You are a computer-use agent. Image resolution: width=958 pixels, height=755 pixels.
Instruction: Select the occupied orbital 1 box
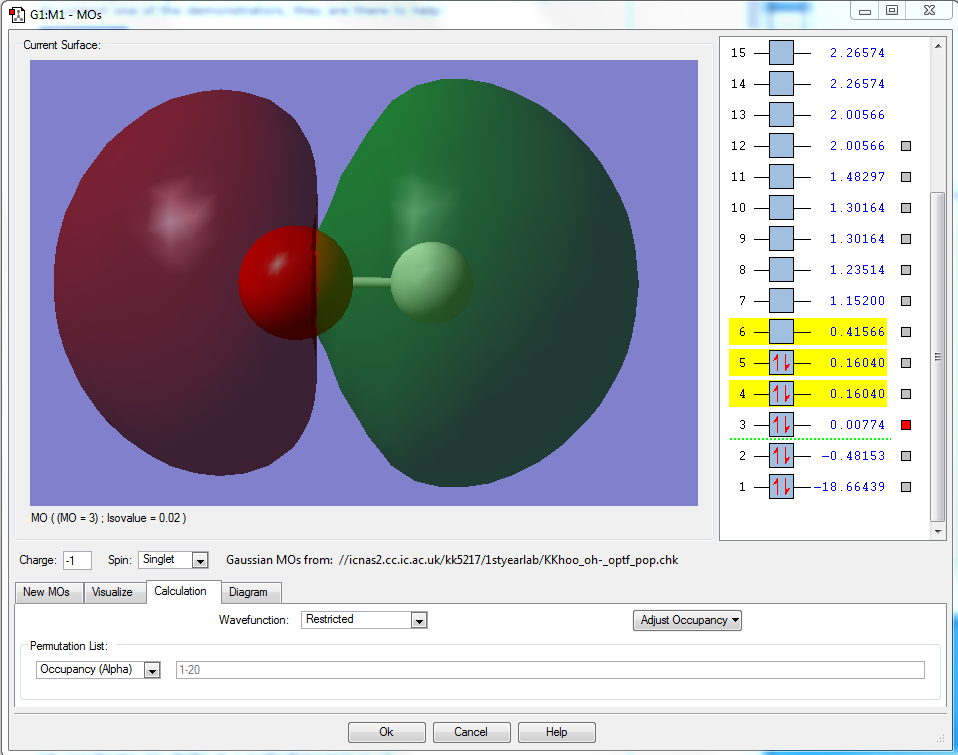tap(781, 487)
